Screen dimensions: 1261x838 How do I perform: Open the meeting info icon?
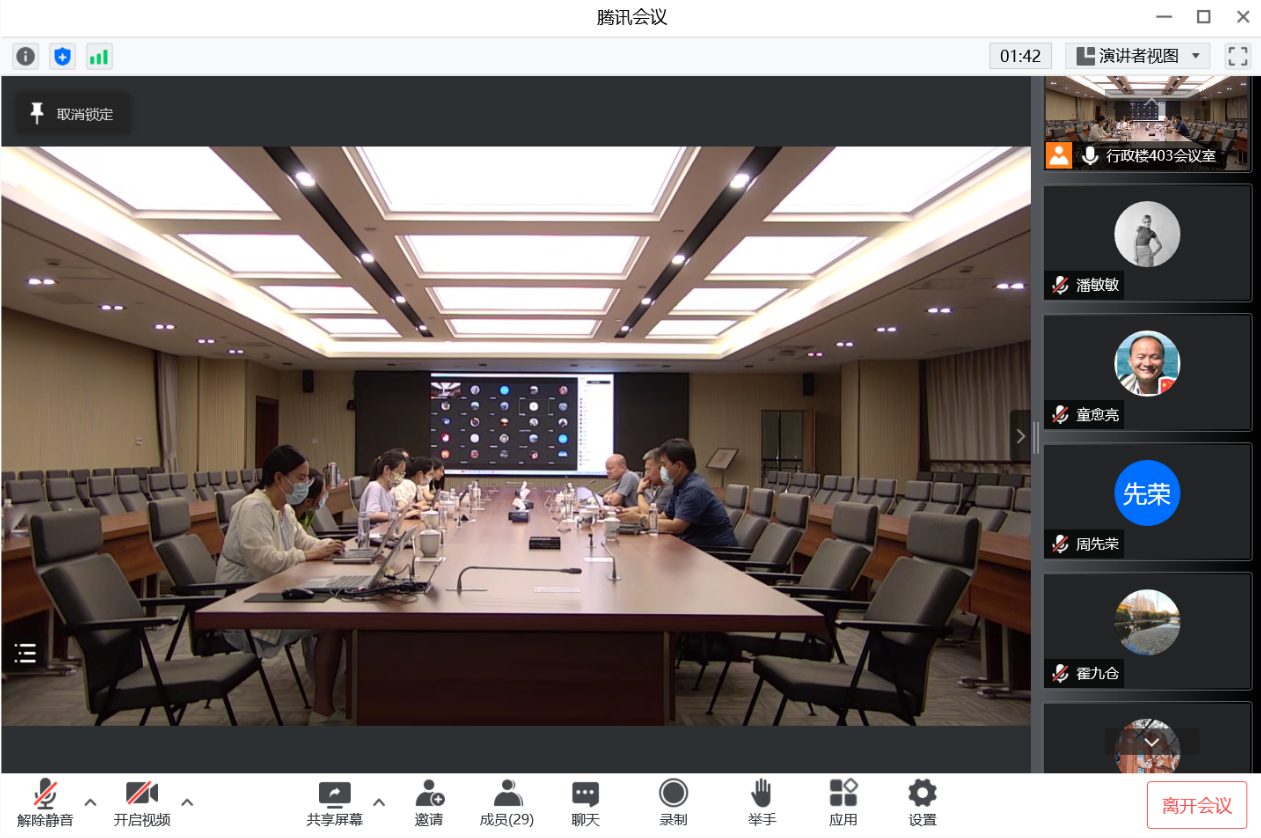click(26, 56)
